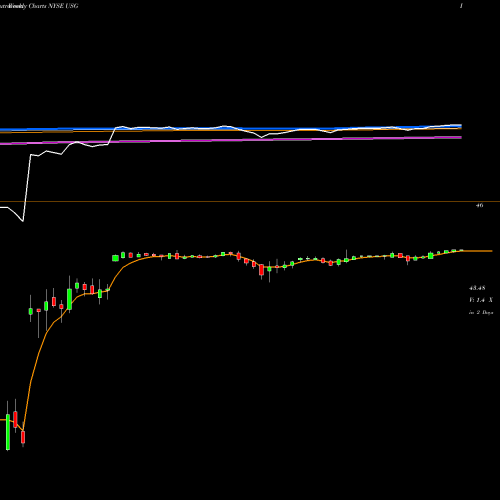Click the "Charts NYSE USG" chart title
This screenshot has width=500, height=500.
(54, 6)
